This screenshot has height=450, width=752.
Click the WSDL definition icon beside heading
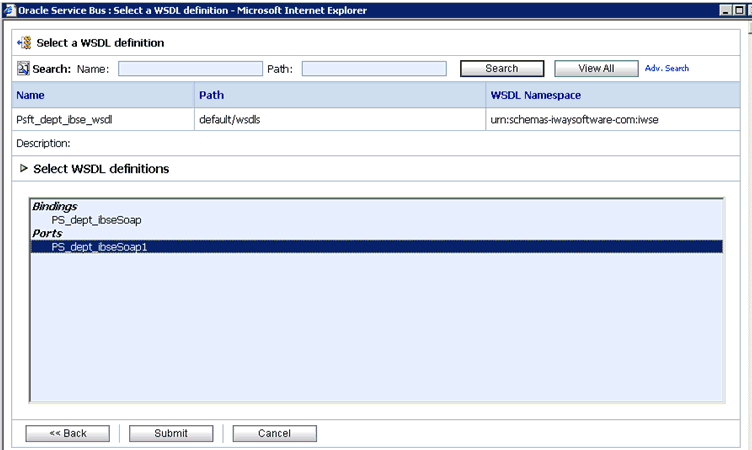click(24, 43)
